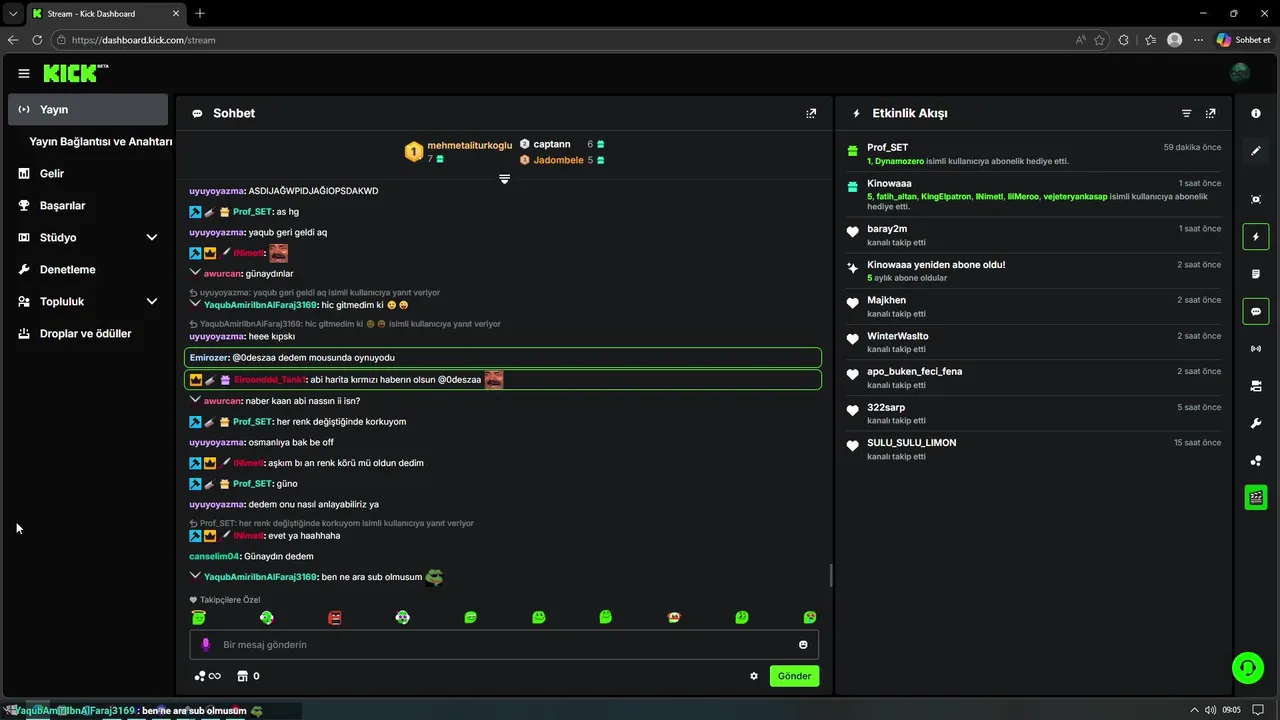Click Kinowaaa gift sub activity entry
The image size is (1280, 720).
tap(1034, 195)
